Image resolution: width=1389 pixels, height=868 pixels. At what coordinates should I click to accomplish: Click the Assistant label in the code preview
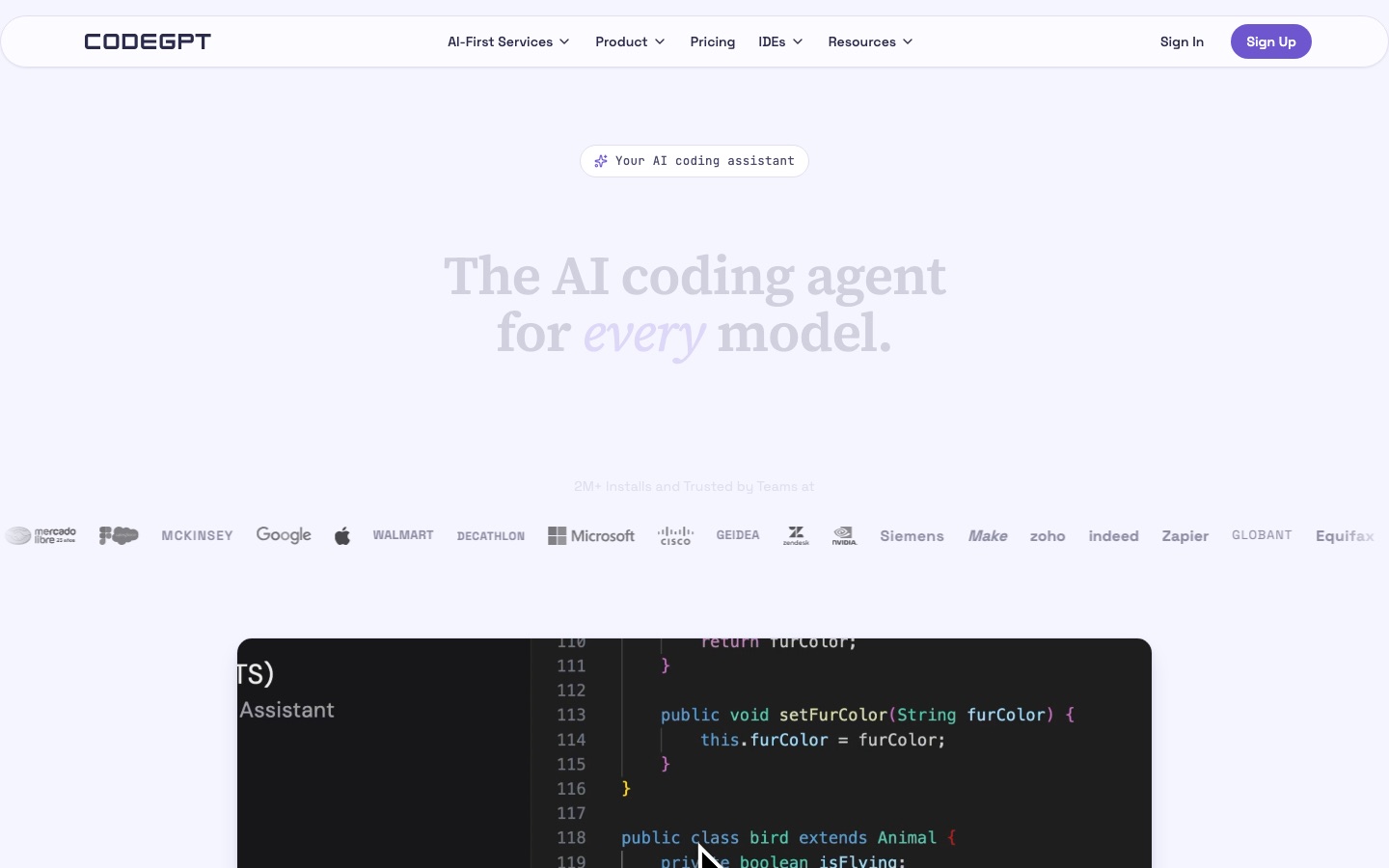tap(286, 710)
